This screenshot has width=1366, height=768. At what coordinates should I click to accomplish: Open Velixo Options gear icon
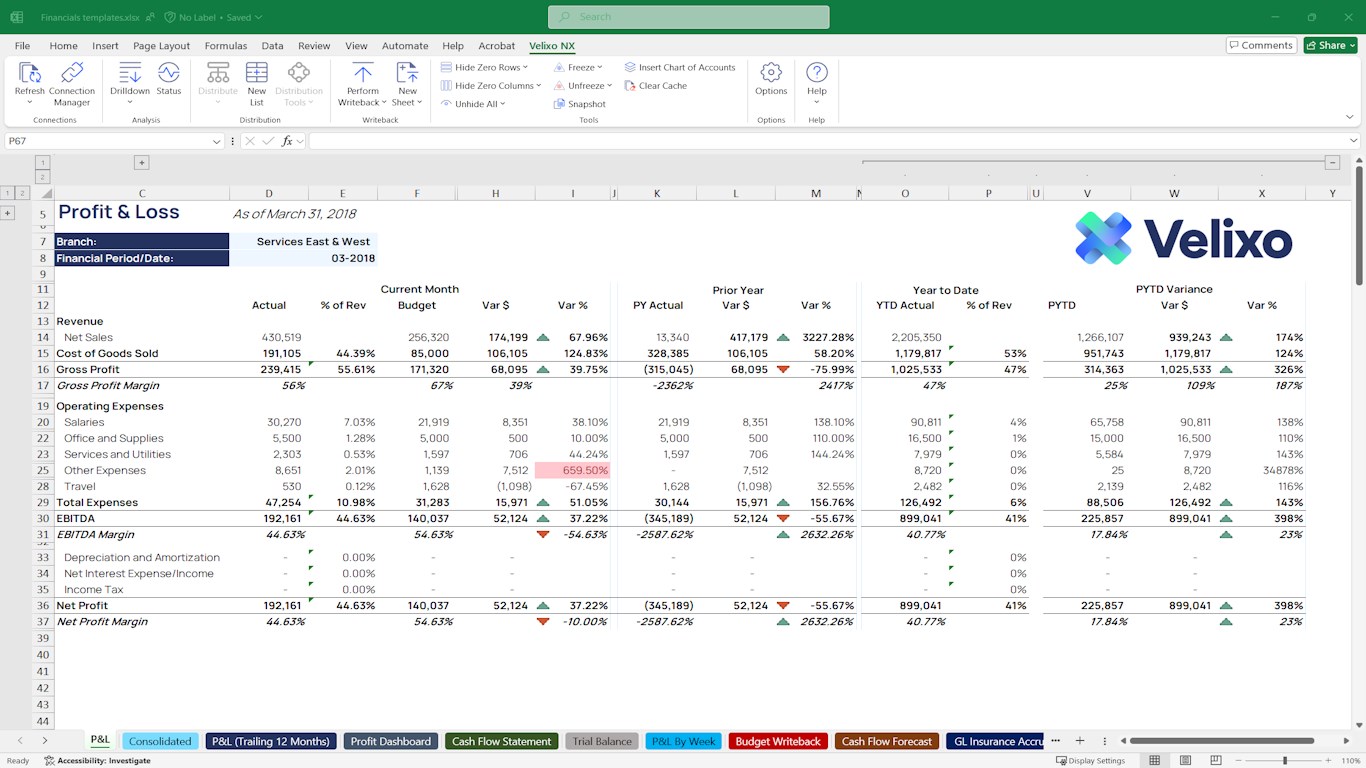click(770, 74)
